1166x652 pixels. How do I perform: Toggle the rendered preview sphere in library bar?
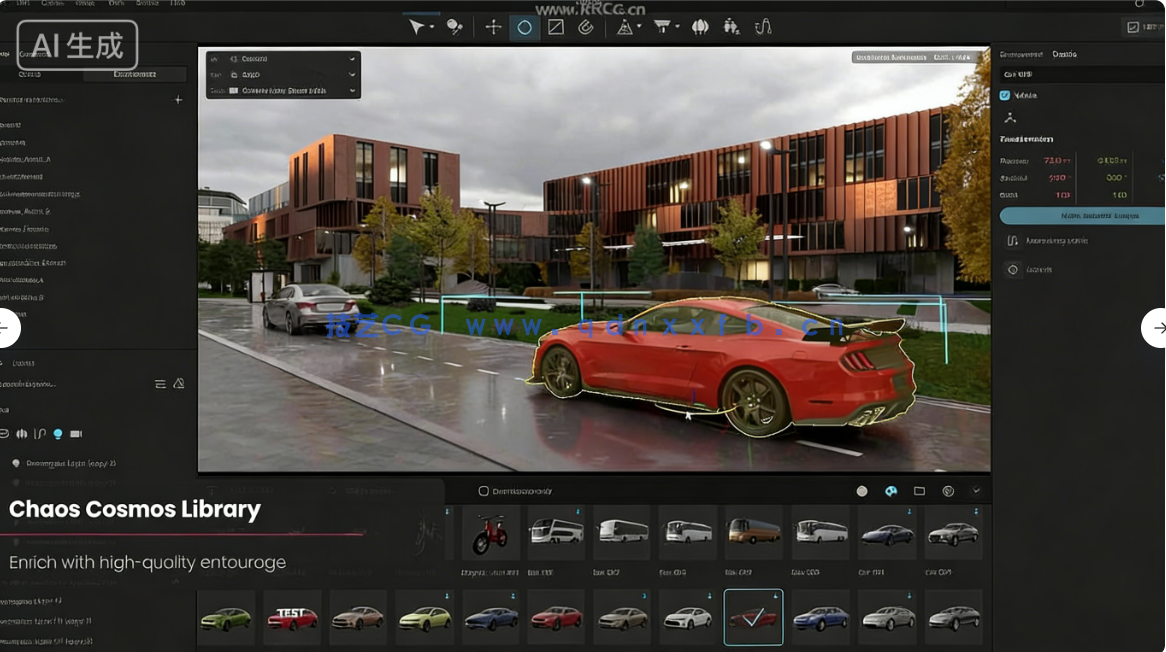861,491
